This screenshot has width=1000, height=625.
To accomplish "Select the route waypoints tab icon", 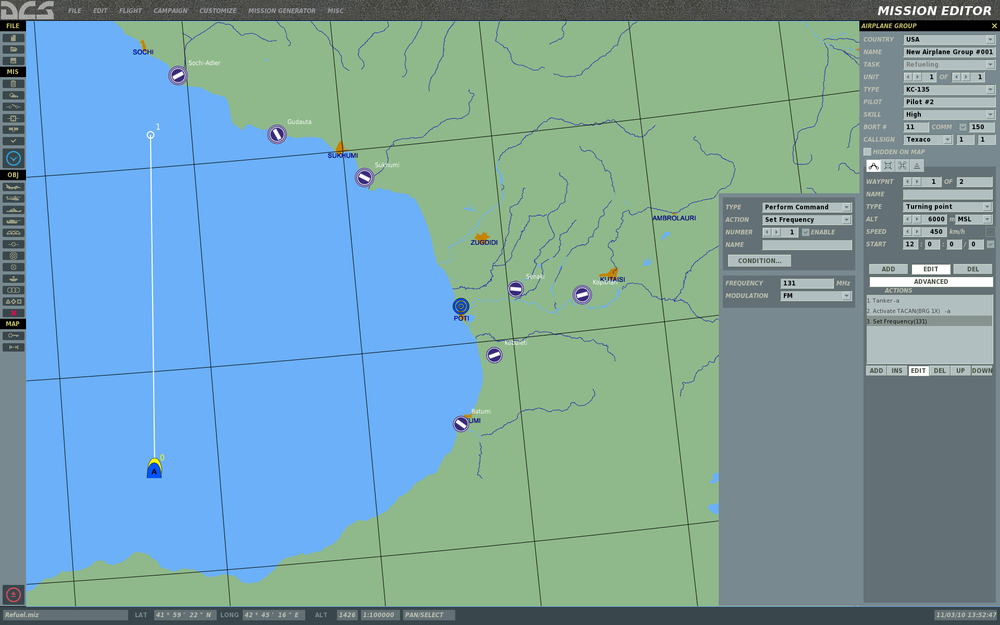I will [873, 165].
